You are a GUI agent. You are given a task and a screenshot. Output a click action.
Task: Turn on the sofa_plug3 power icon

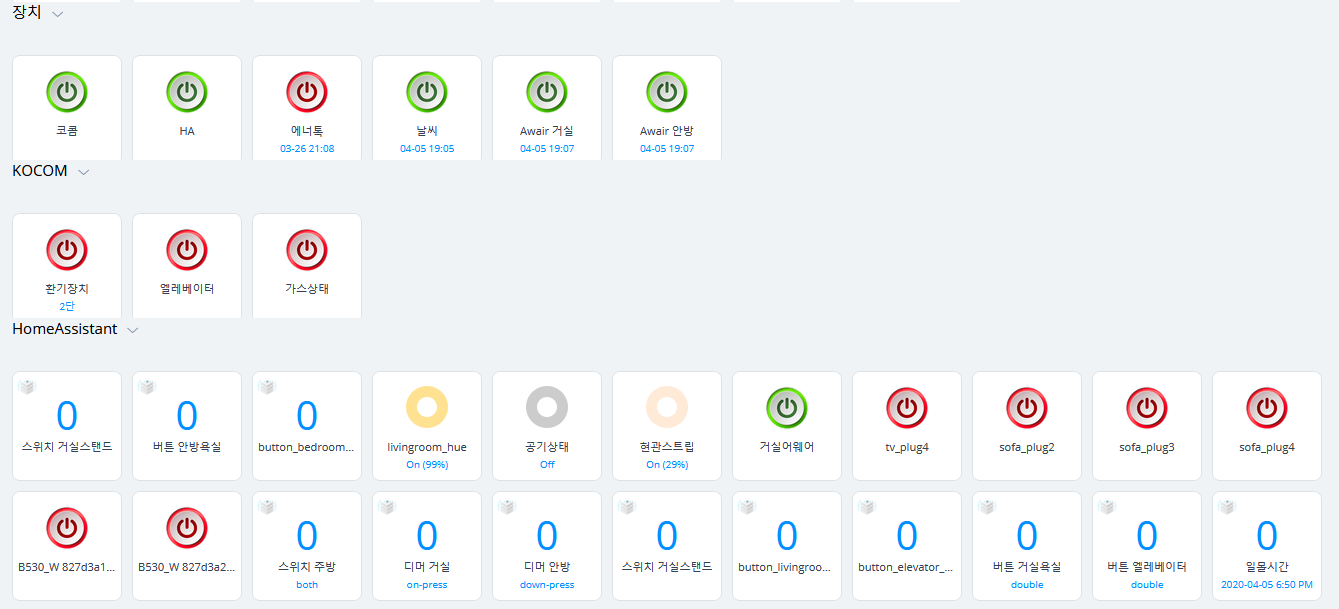(x=1147, y=408)
